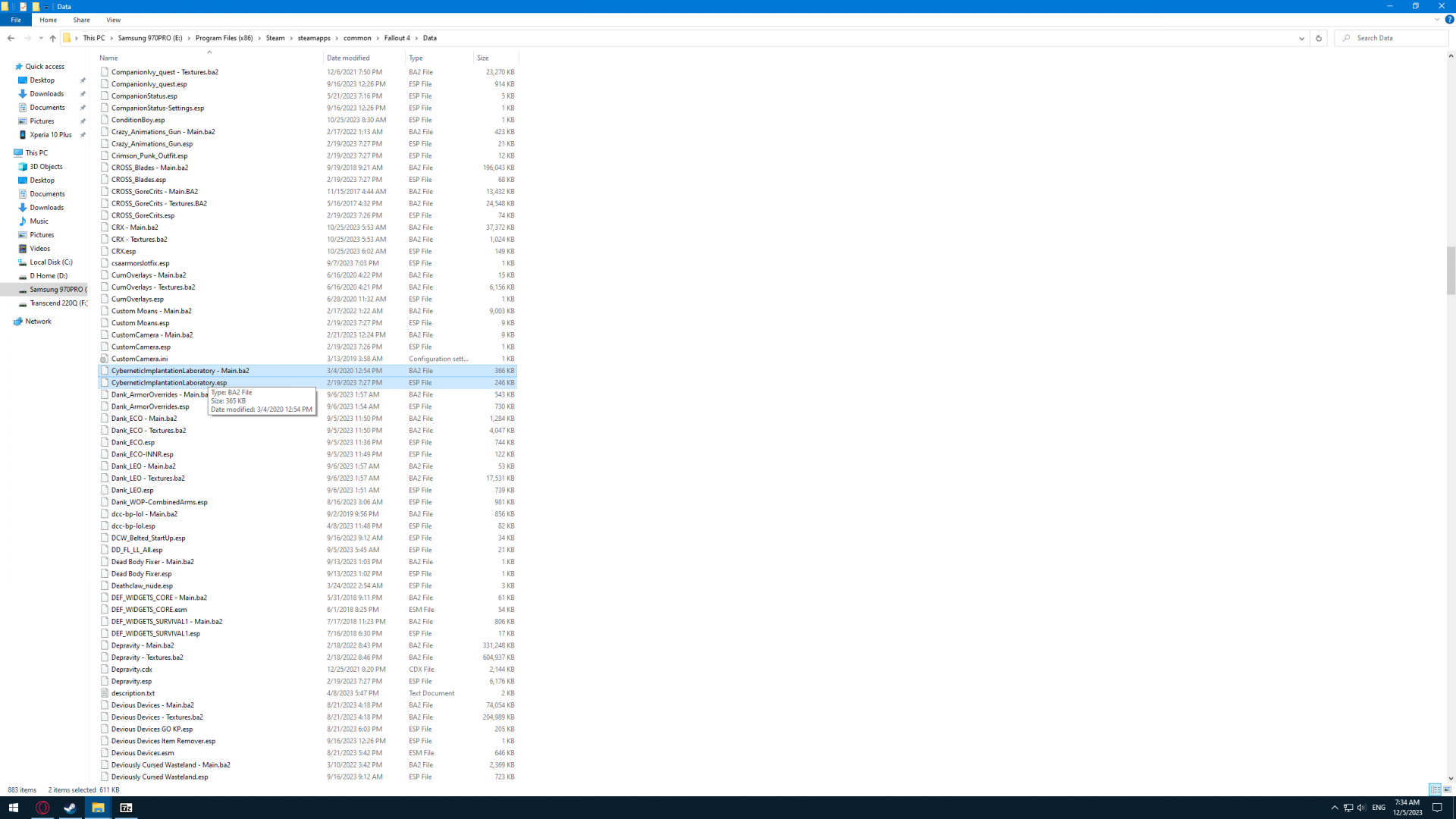The image size is (1456, 819).
Task: Click the Properties quick access toolbar icon
Action: pyautogui.click(x=23, y=6)
